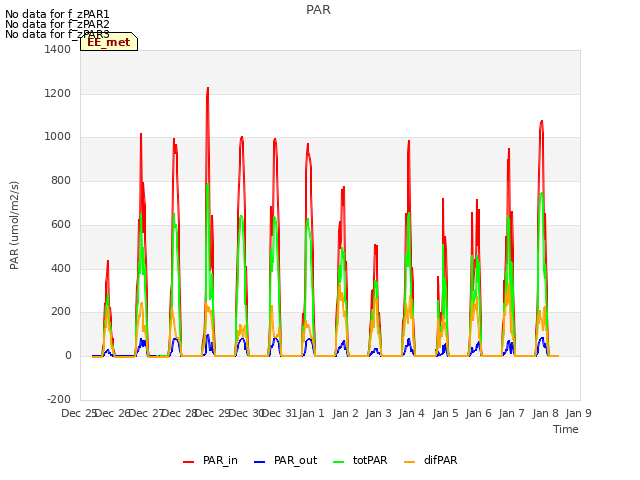Click the Jan 4 x-axis label
The width and height of the screenshot is (640, 480).
411,413
